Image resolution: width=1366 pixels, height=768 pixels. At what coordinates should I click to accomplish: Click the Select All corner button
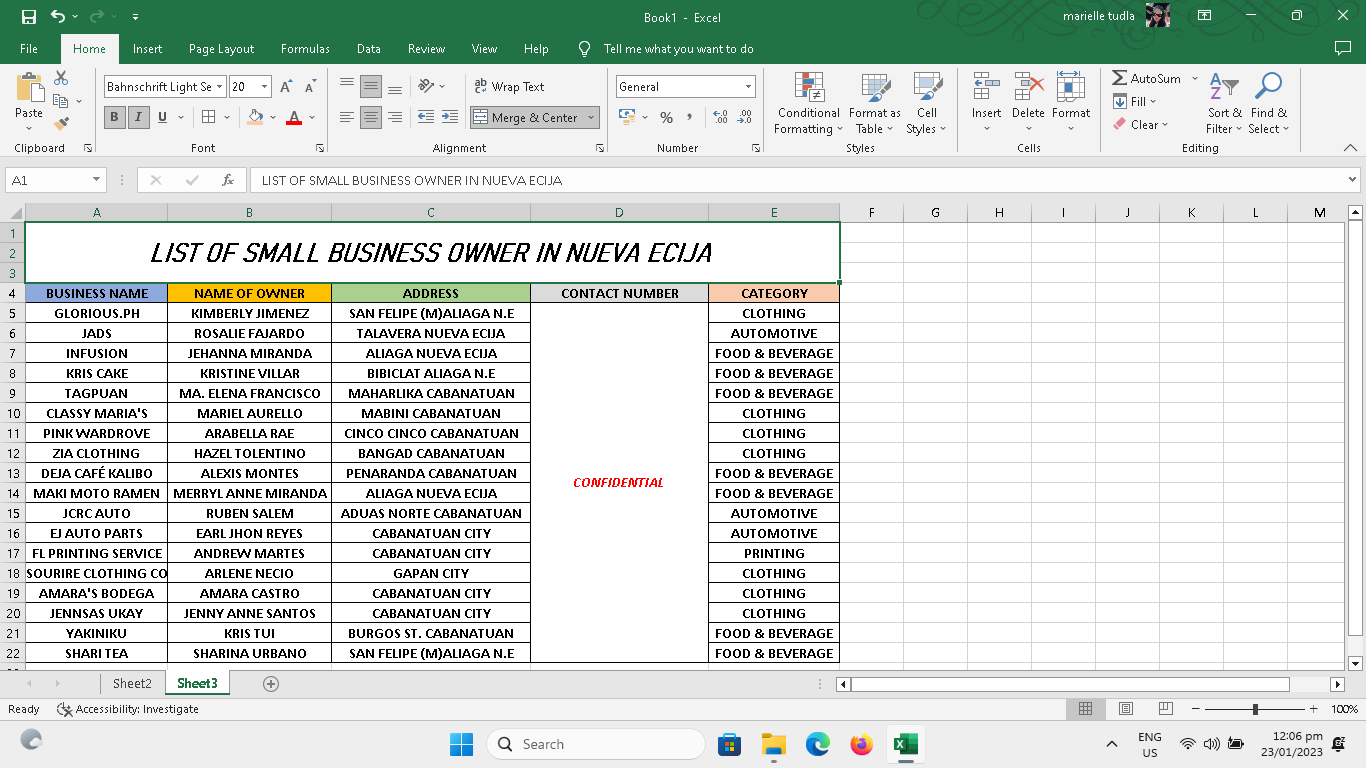[13, 212]
